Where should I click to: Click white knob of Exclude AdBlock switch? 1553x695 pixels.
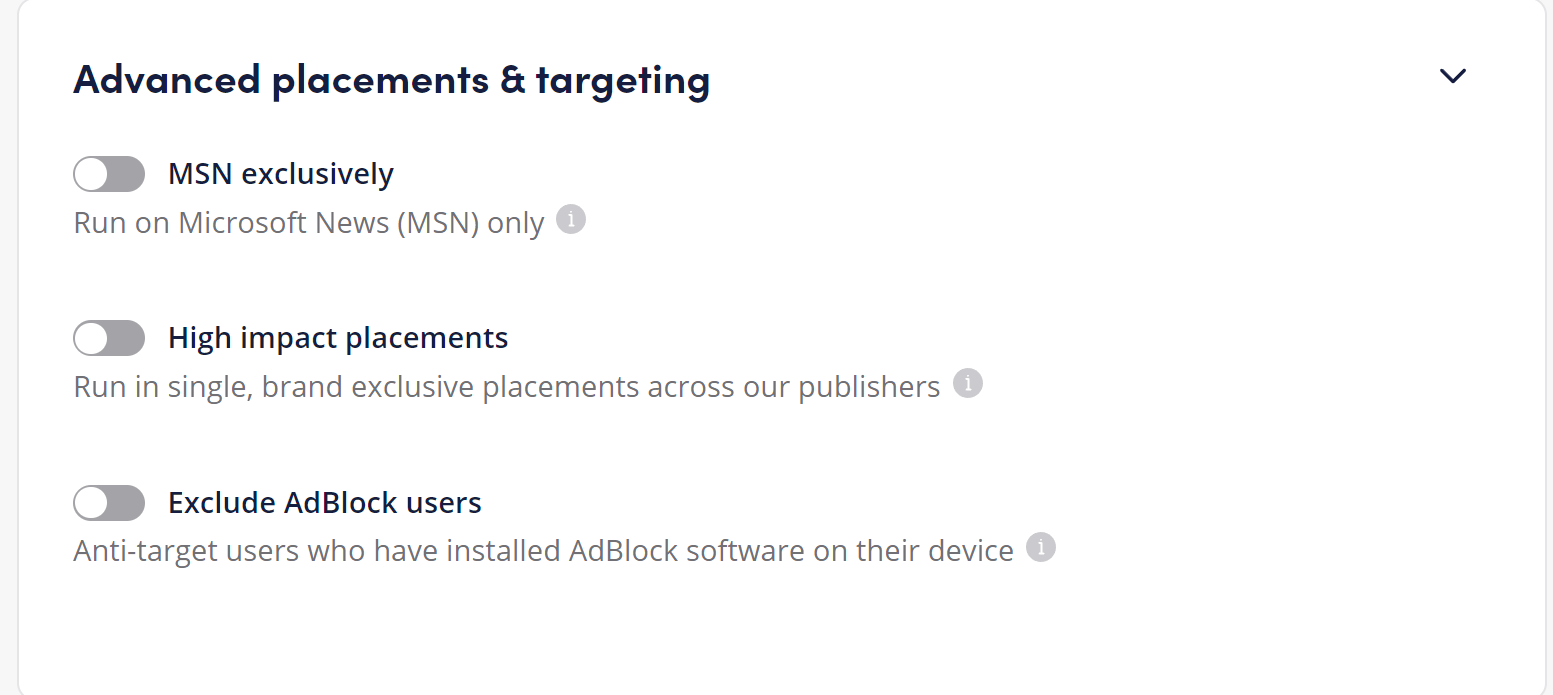click(x=92, y=503)
